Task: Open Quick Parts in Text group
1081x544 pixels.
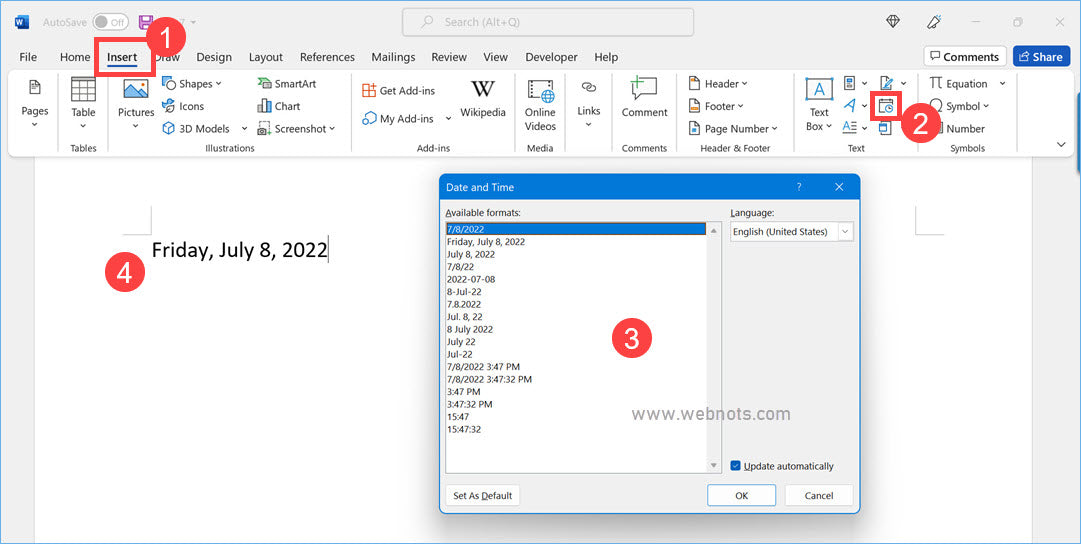Action: [855, 83]
